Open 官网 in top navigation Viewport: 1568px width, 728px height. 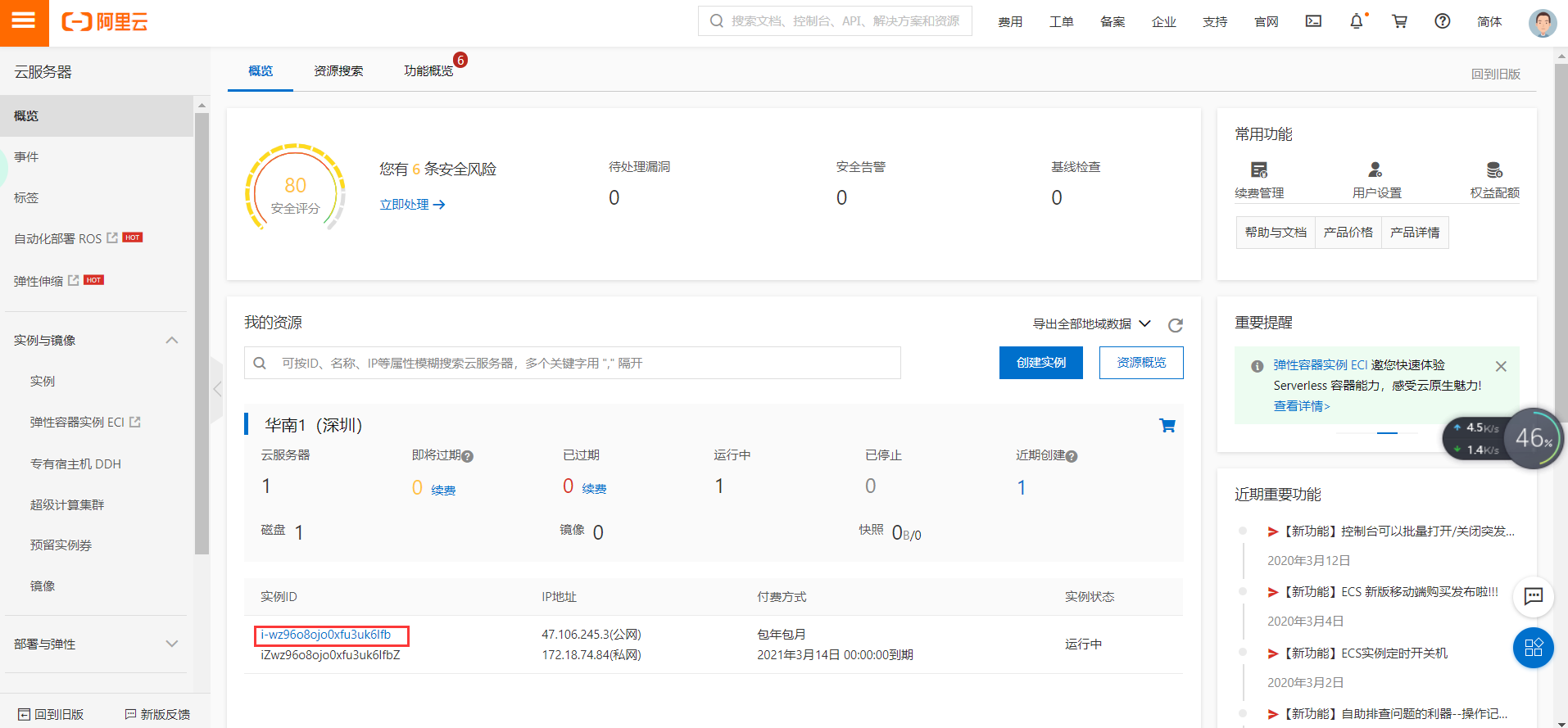click(x=1267, y=22)
